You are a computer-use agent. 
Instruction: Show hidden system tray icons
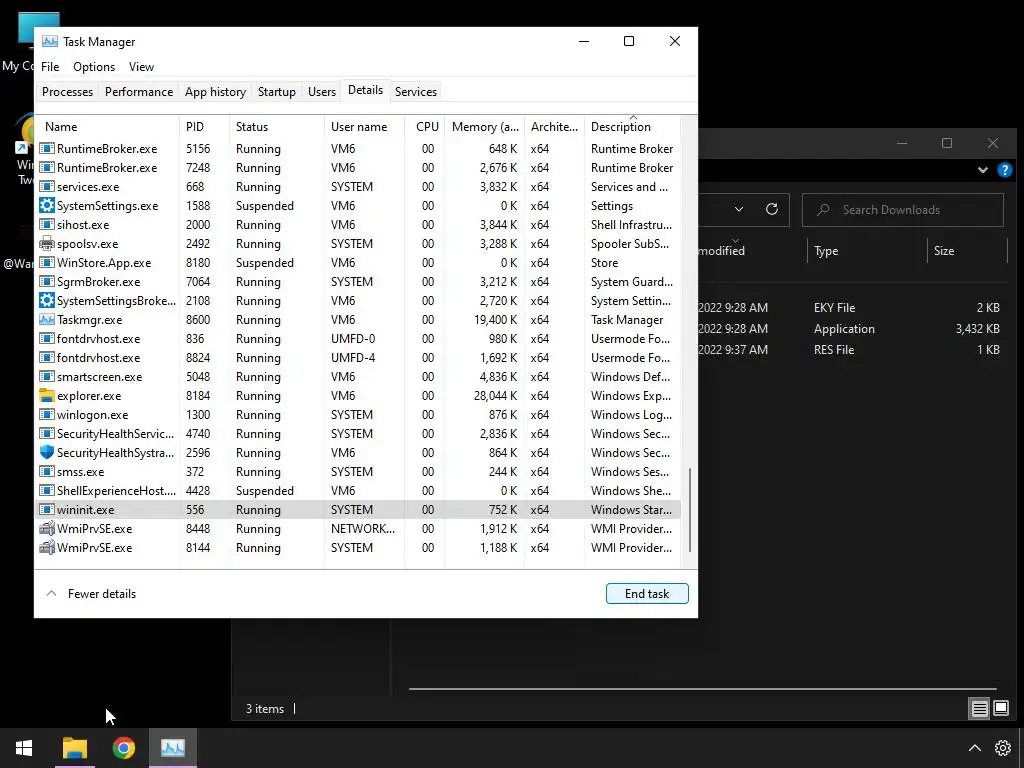pos(974,748)
